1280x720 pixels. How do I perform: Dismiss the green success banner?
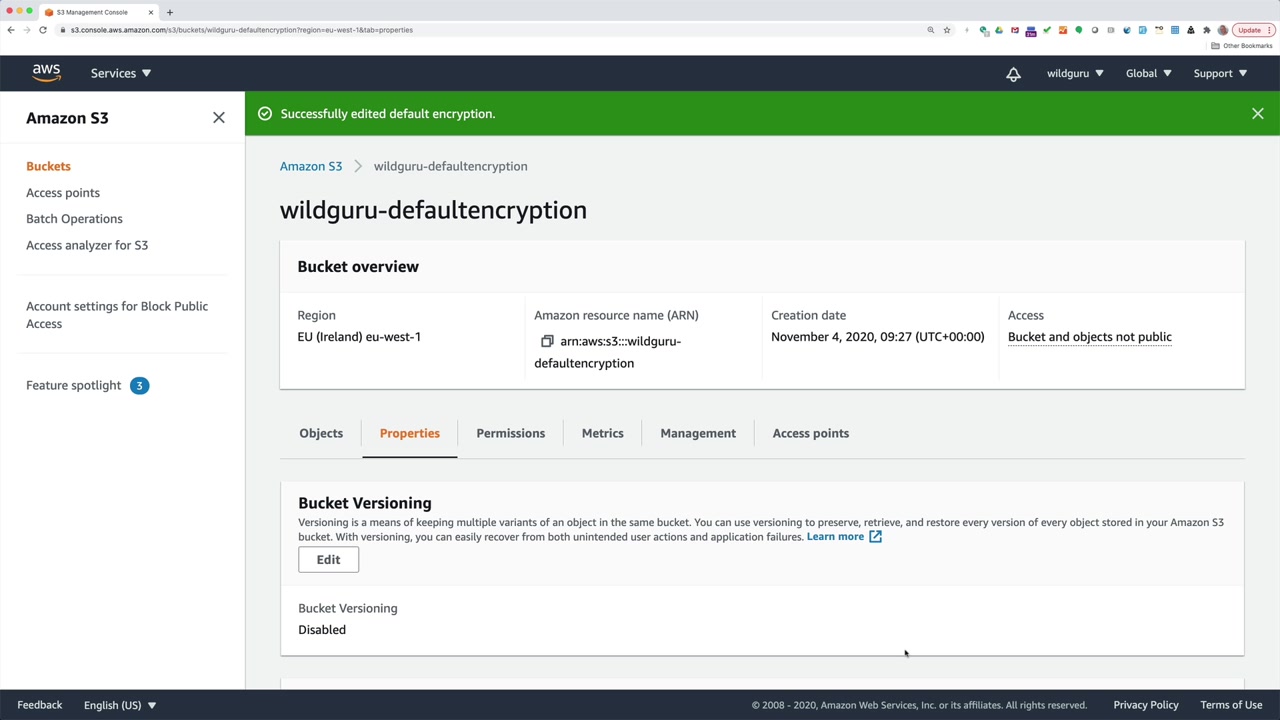pyautogui.click(x=1257, y=114)
